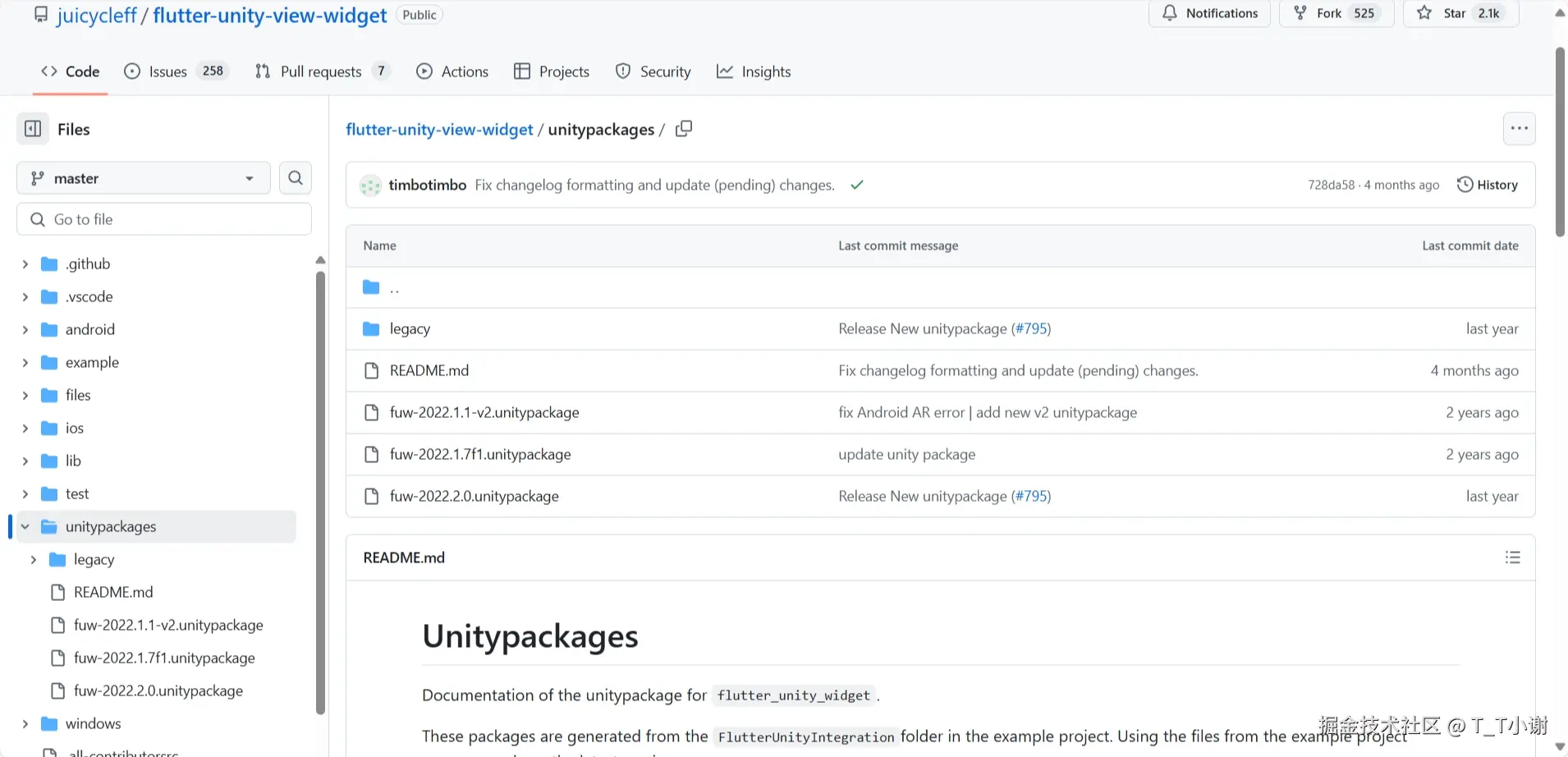The width and height of the screenshot is (1568, 757).
Task: Open commit History
Action: click(x=1487, y=185)
